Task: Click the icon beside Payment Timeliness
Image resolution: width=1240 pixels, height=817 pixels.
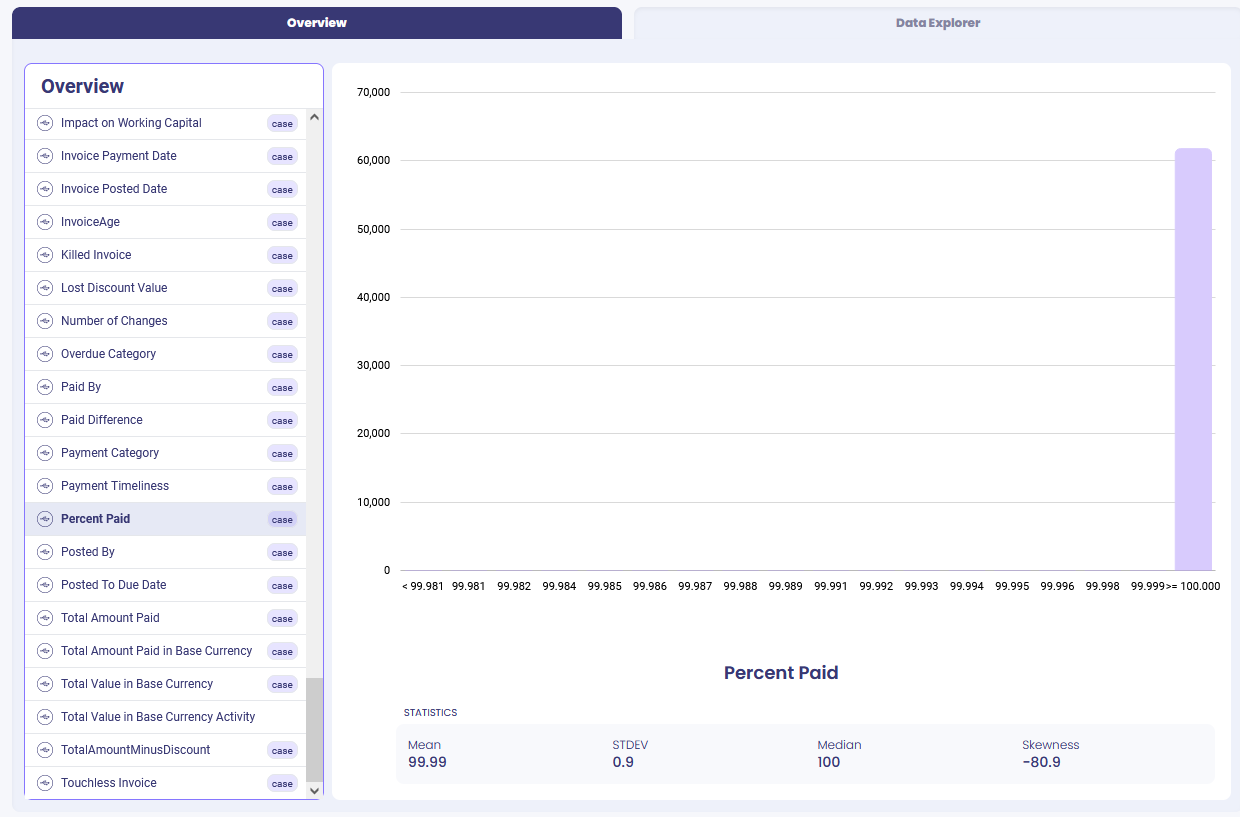Action: [x=44, y=486]
